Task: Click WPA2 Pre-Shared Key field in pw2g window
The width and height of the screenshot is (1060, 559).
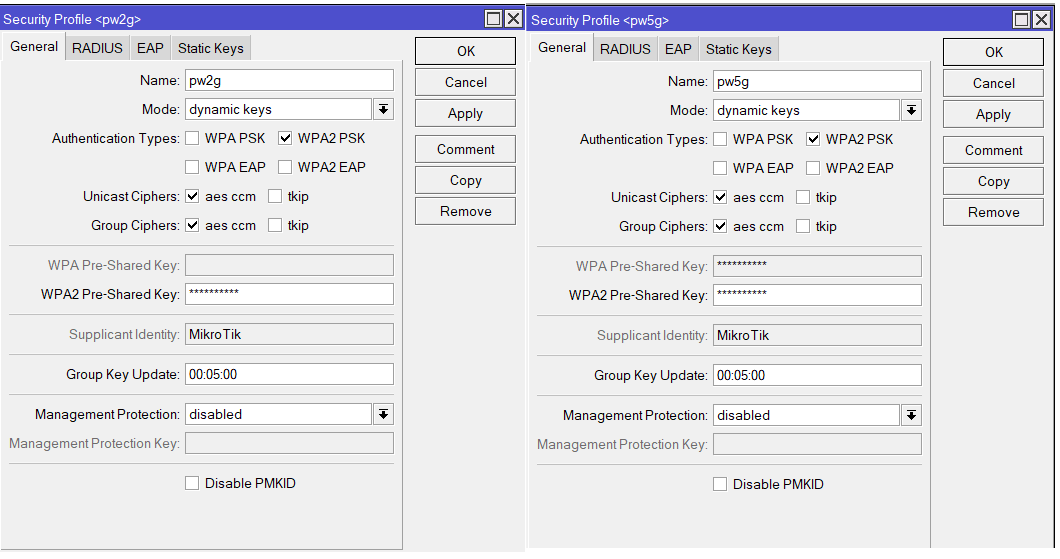Action: (289, 293)
